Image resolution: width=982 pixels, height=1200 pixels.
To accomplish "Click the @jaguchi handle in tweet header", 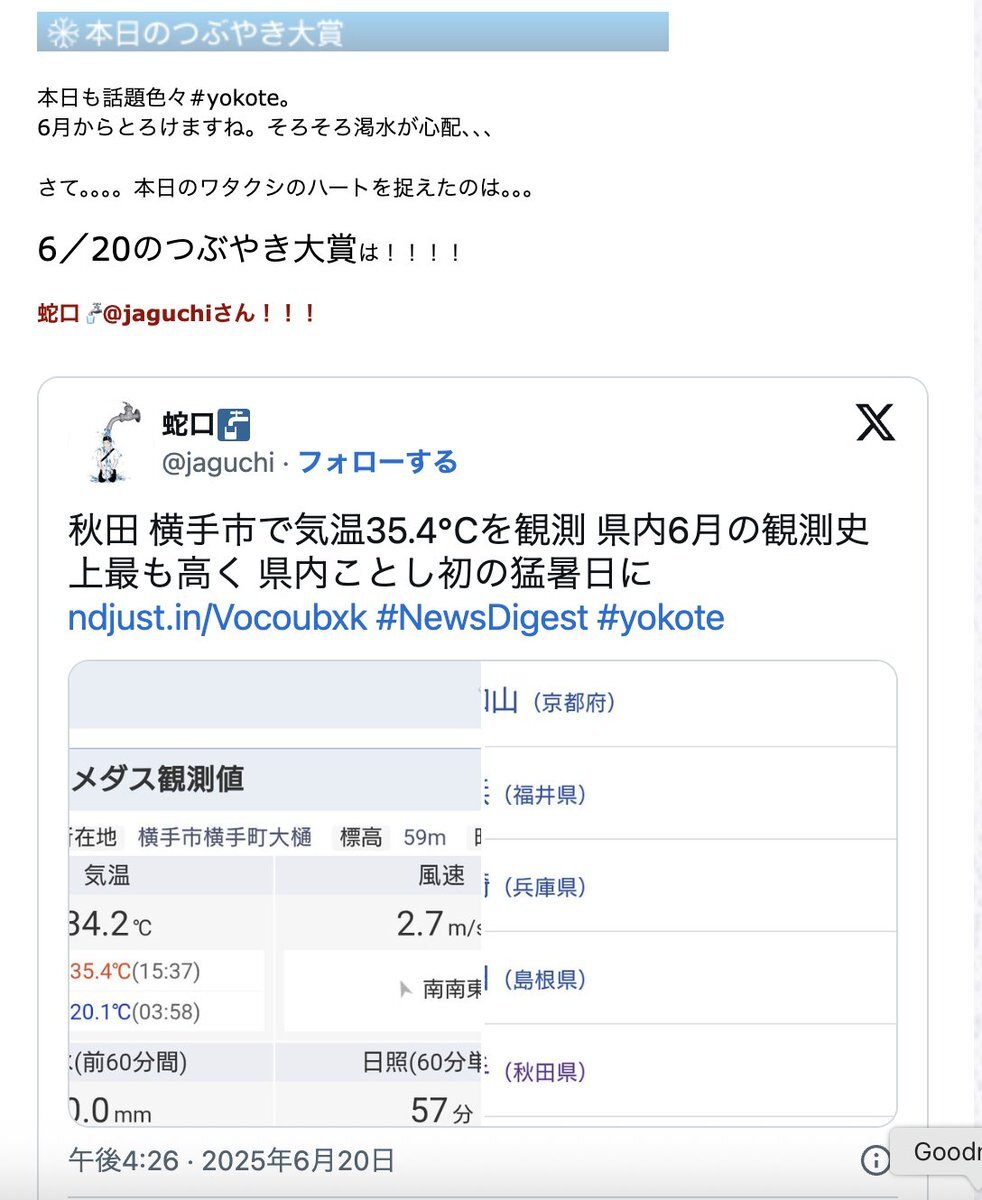I will pyautogui.click(x=218, y=463).
